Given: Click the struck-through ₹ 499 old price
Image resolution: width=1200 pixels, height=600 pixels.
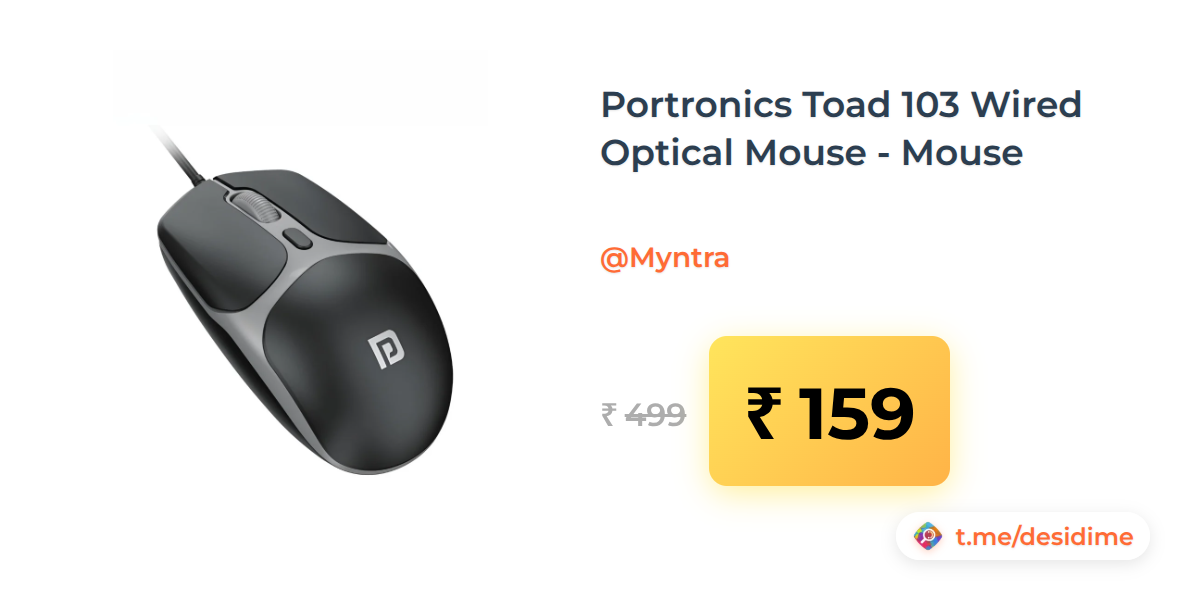Looking at the screenshot, I should 643,414.
